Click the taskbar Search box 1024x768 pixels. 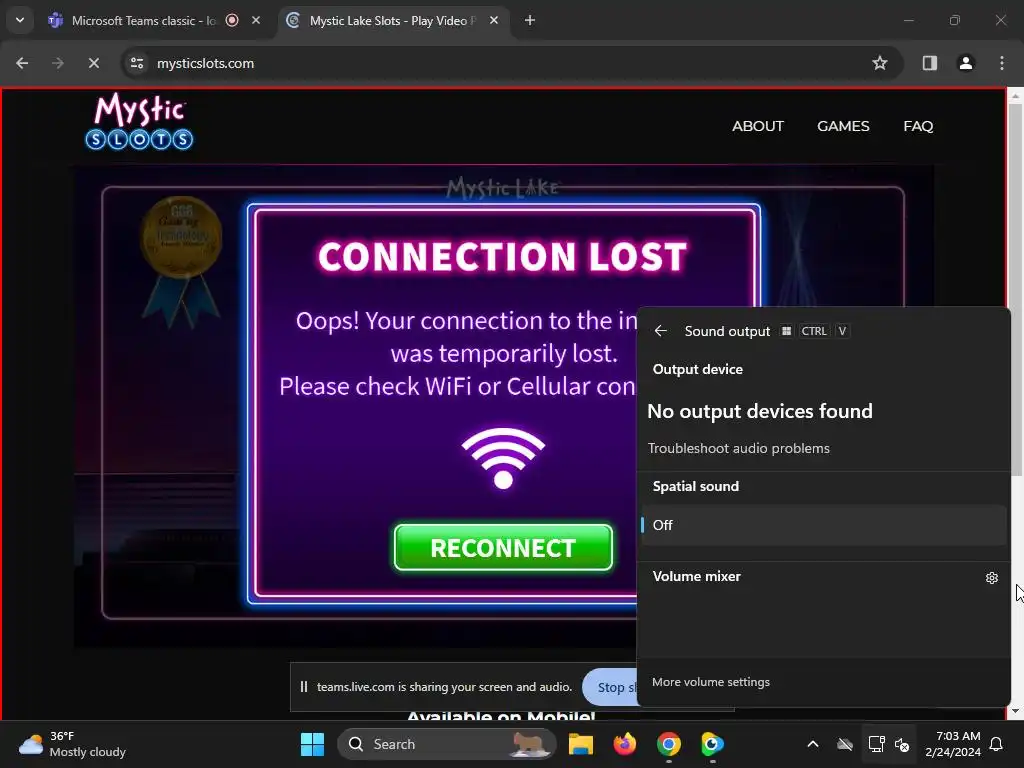(447, 744)
